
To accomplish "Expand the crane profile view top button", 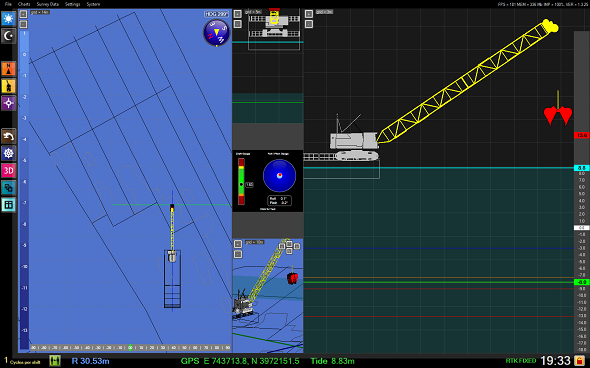I will tap(309, 14).
